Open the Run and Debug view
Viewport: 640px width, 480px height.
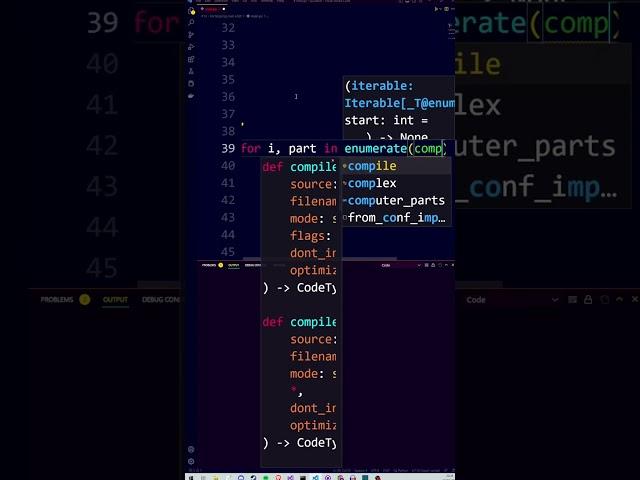tap(191, 47)
